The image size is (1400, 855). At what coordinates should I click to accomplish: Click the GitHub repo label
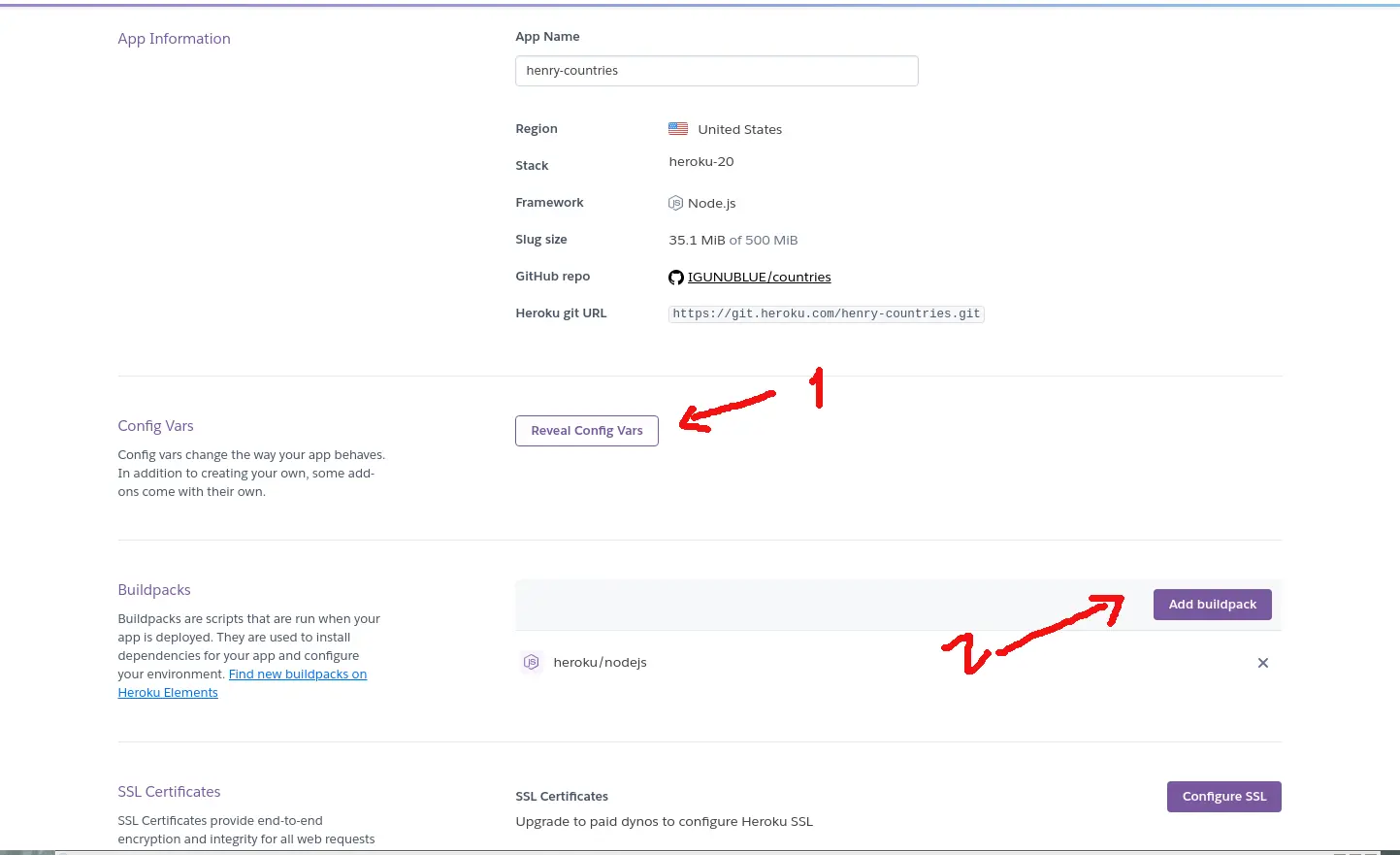(553, 277)
